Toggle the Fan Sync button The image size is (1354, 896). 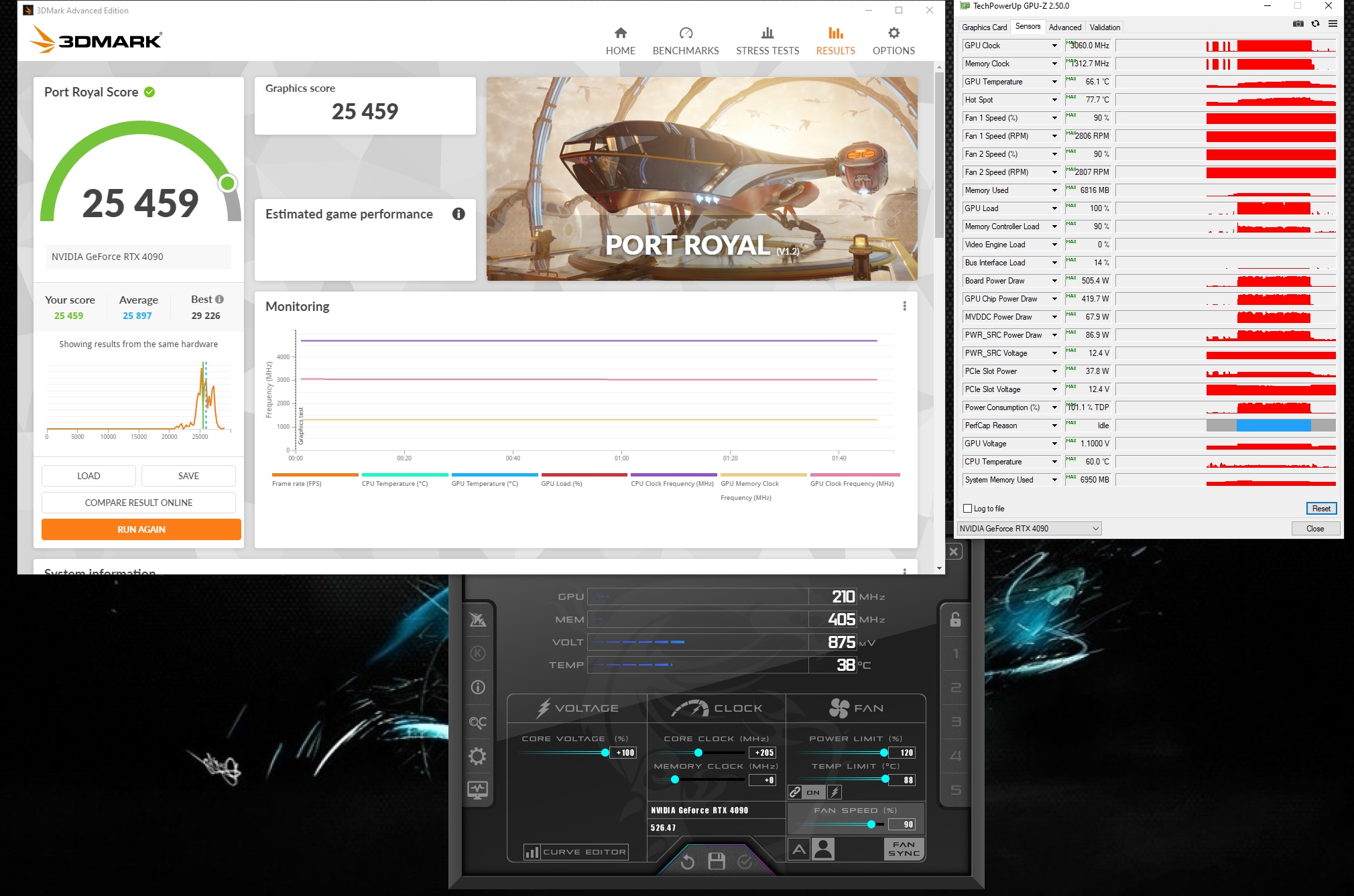pyautogui.click(x=904, y=849)
